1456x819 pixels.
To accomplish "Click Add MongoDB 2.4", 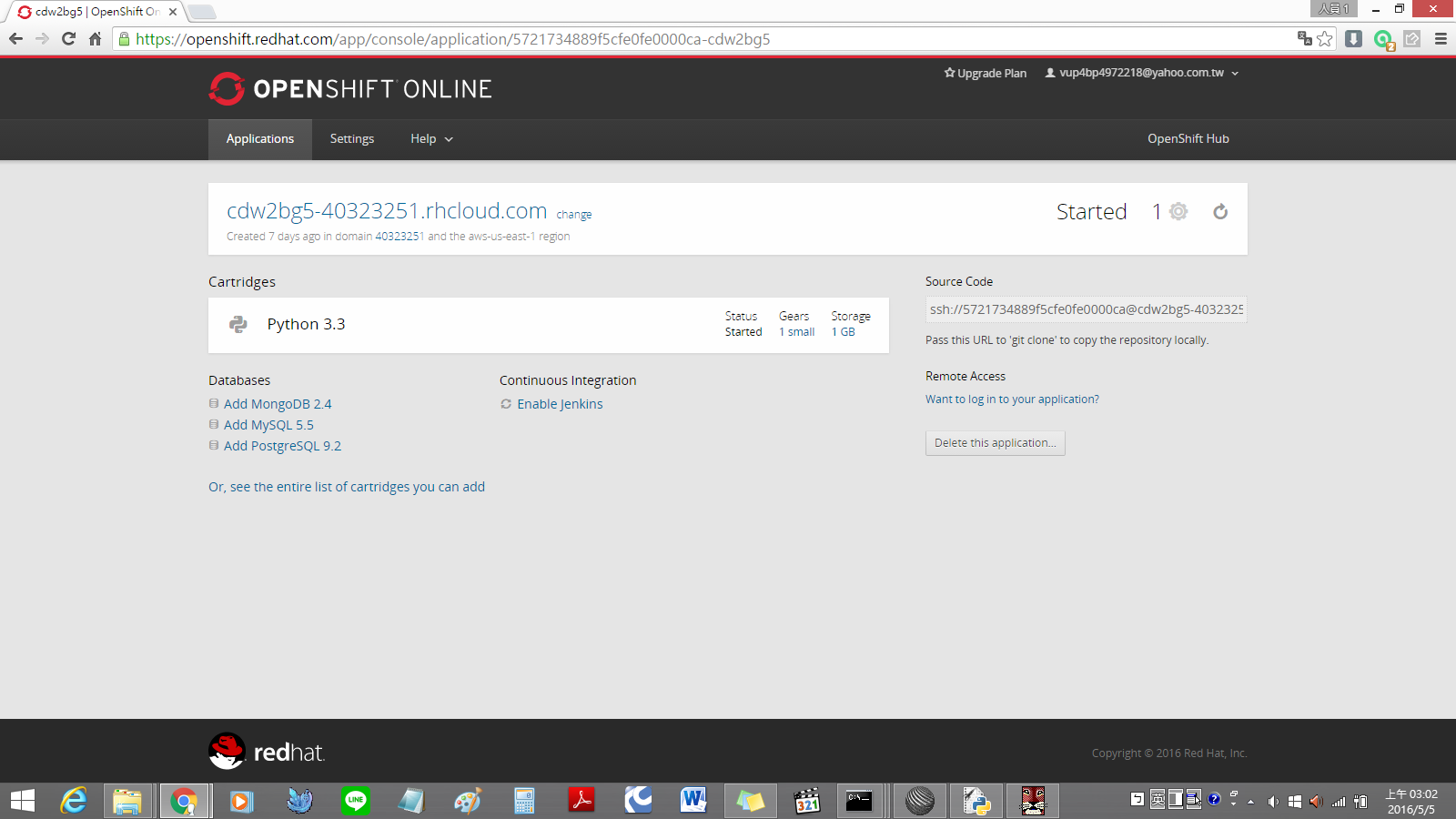I will (x=278, y=404).
